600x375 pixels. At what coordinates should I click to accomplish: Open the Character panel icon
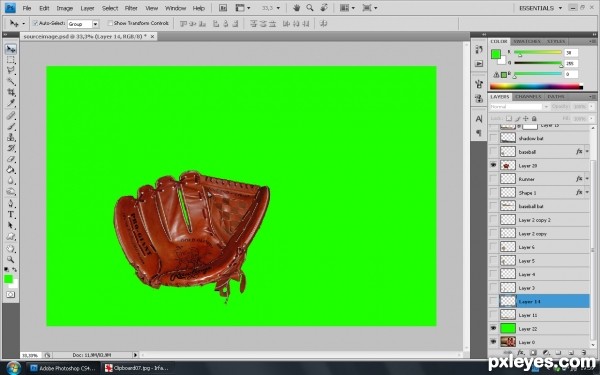pyautogui.click(x=479, y=119)
